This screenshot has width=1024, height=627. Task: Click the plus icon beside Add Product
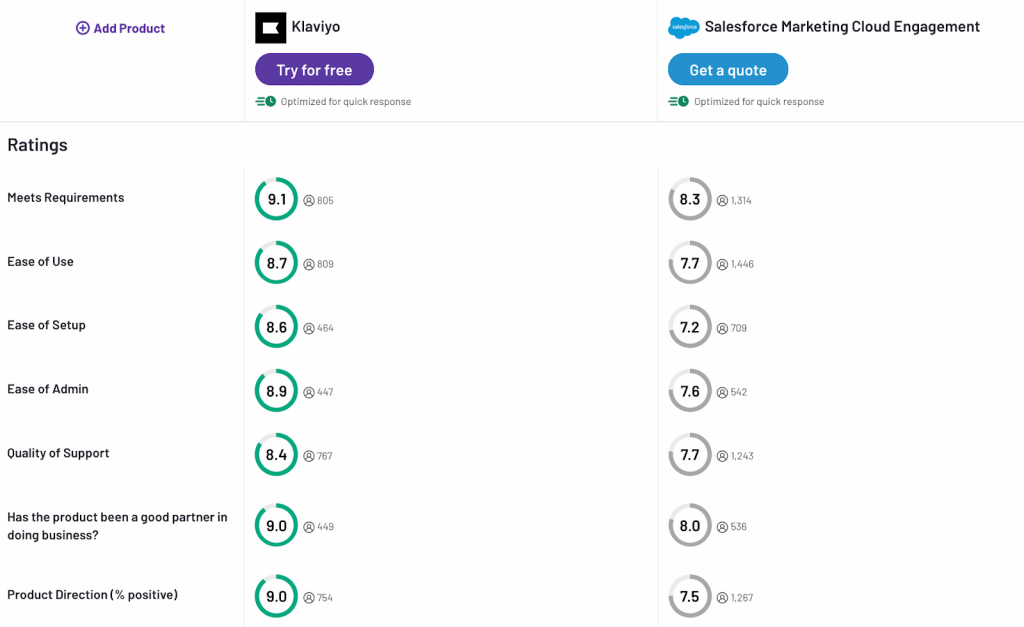click(x=83, y=28)
